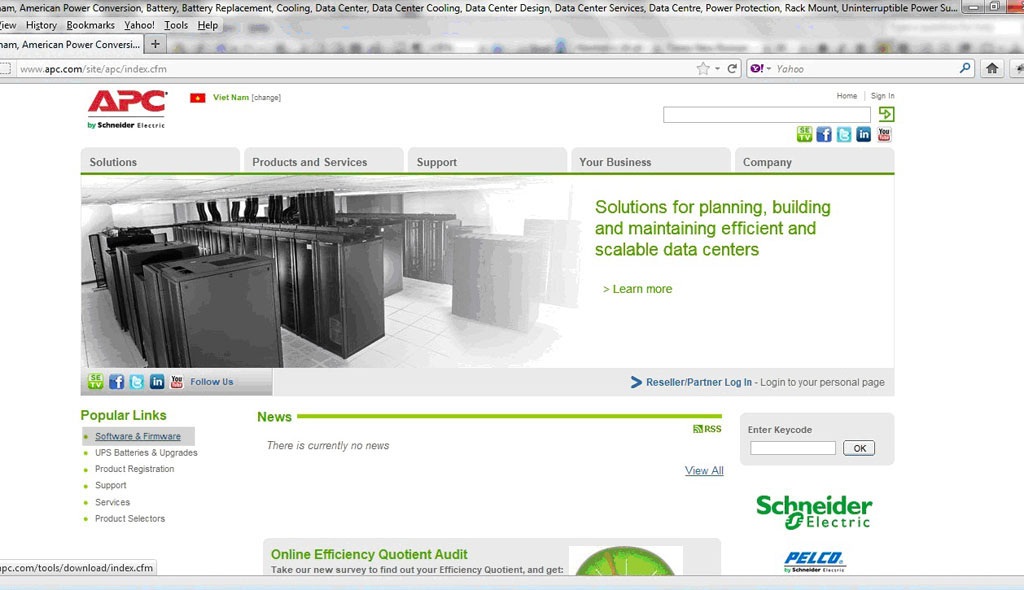1024x590 pixels.
Task: Click LinkedIn icon beside Follow Us
Action: [157, 382]
